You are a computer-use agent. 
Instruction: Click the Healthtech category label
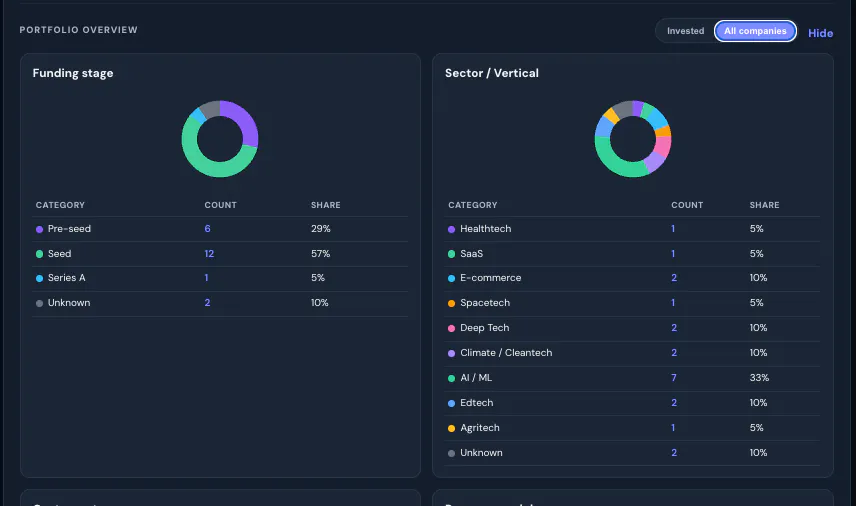(x=486, y=229)
